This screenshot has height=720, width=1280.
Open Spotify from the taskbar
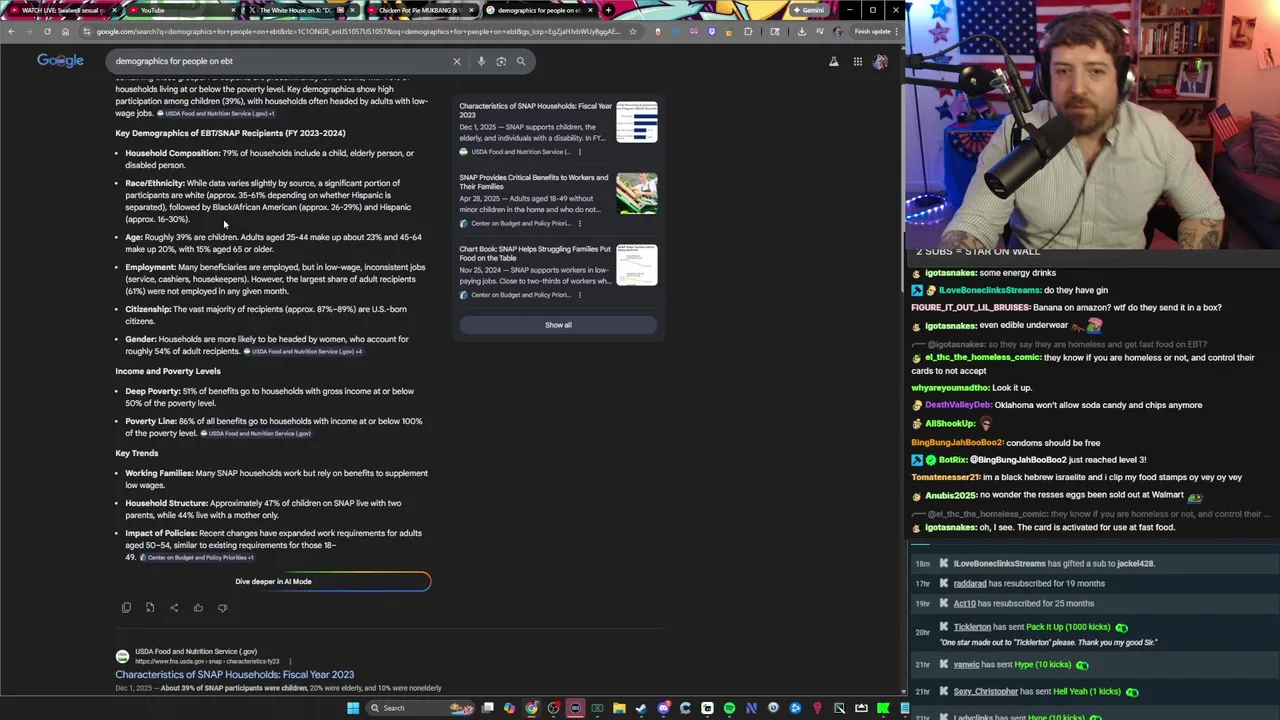click(729, 708)
